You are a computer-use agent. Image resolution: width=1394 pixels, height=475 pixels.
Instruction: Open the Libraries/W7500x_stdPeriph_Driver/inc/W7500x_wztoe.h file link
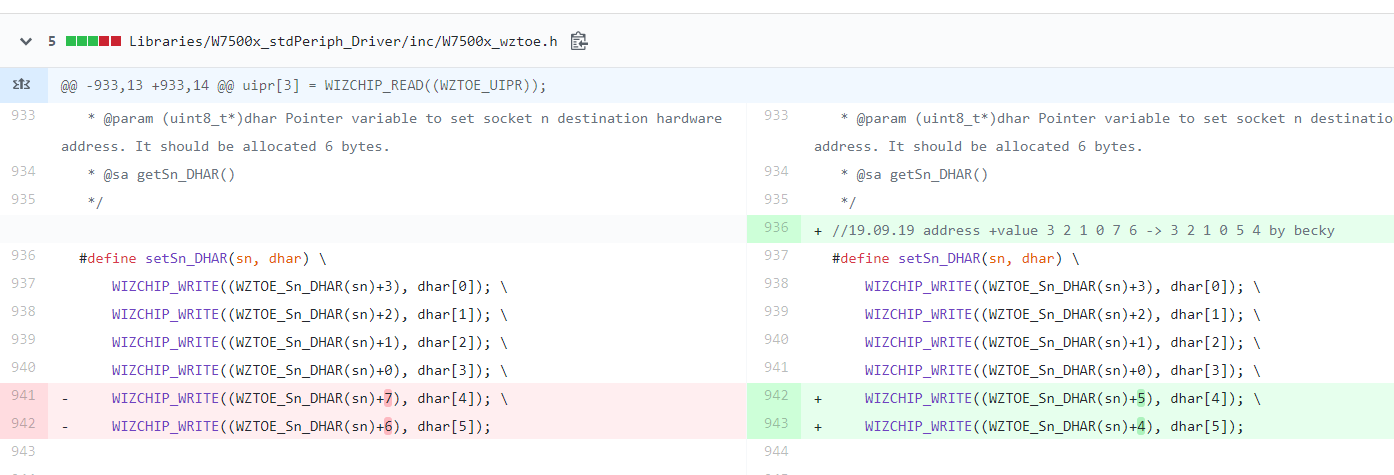click(345, 42)
